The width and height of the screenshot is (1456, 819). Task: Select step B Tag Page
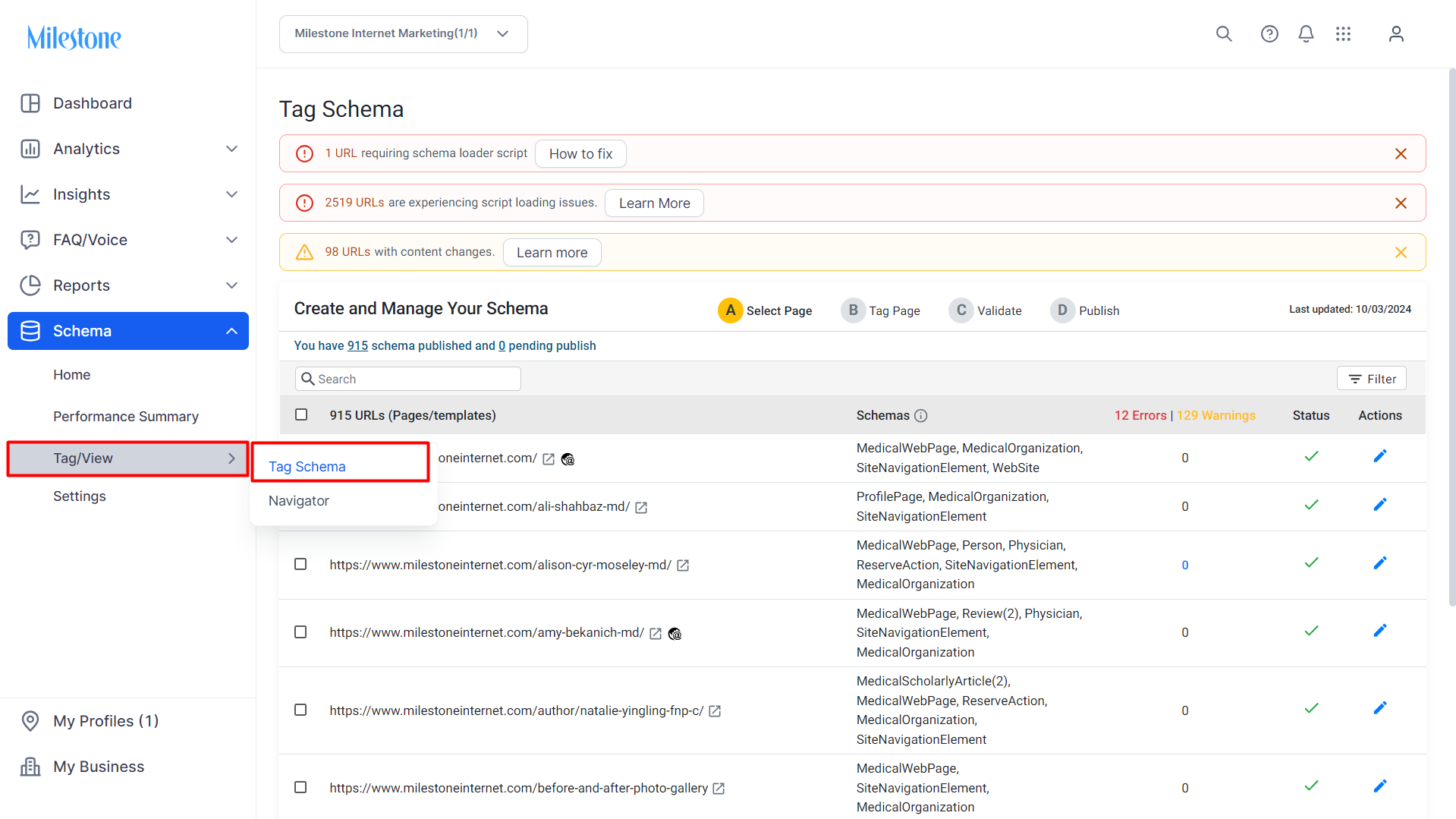880,310
